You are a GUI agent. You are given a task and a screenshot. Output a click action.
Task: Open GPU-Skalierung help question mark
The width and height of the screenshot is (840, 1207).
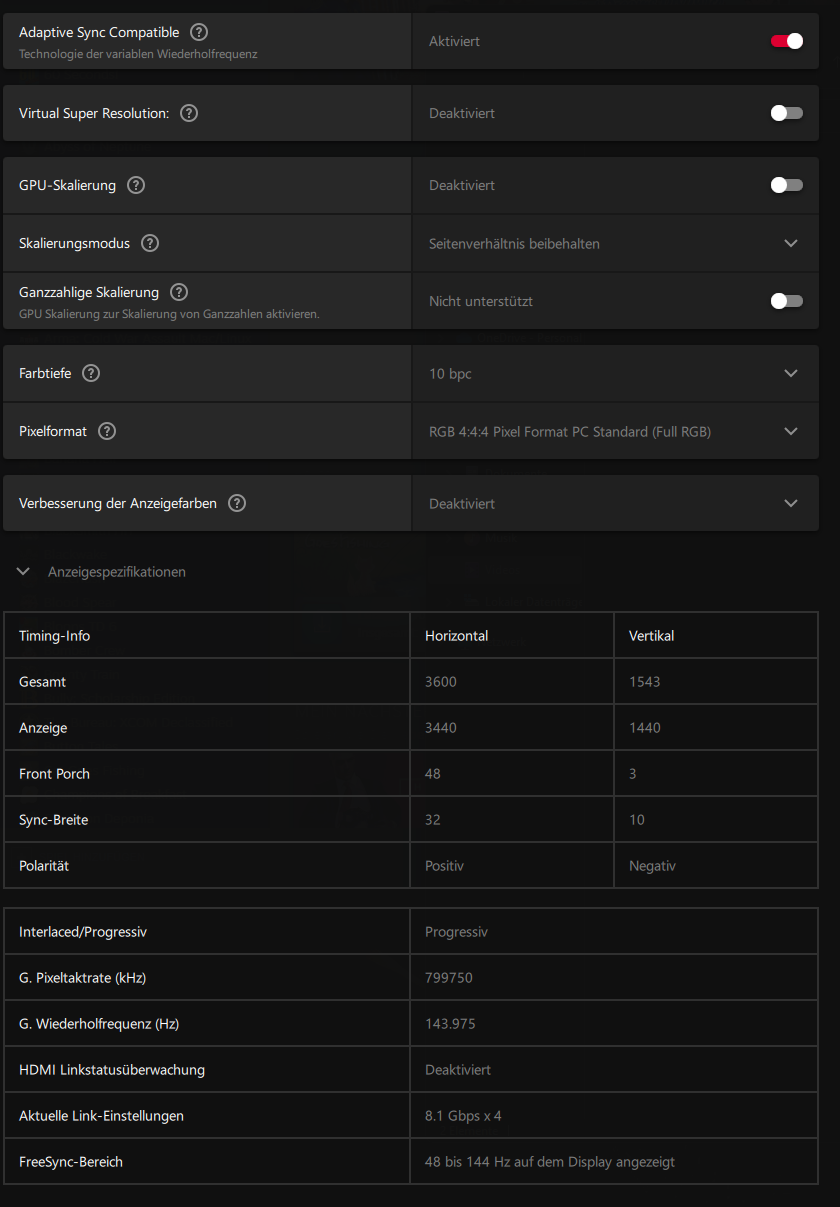tap(136, 185)
